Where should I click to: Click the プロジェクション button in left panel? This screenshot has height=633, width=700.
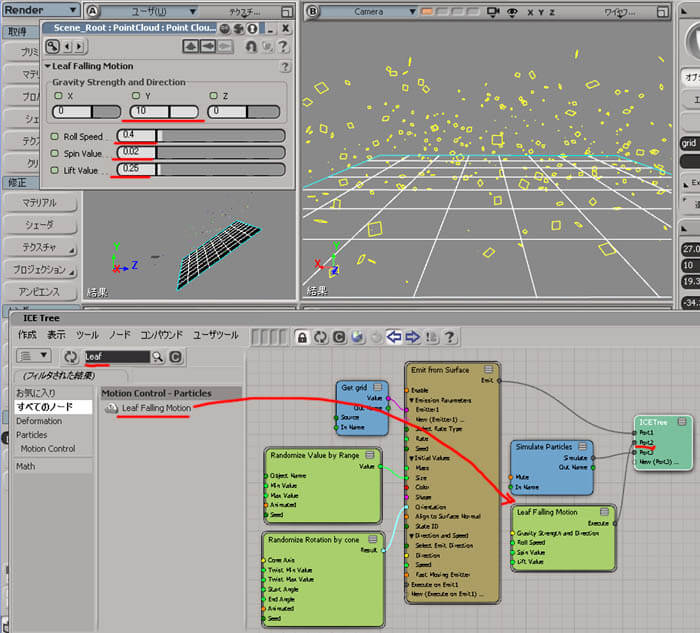coord(39,270)
